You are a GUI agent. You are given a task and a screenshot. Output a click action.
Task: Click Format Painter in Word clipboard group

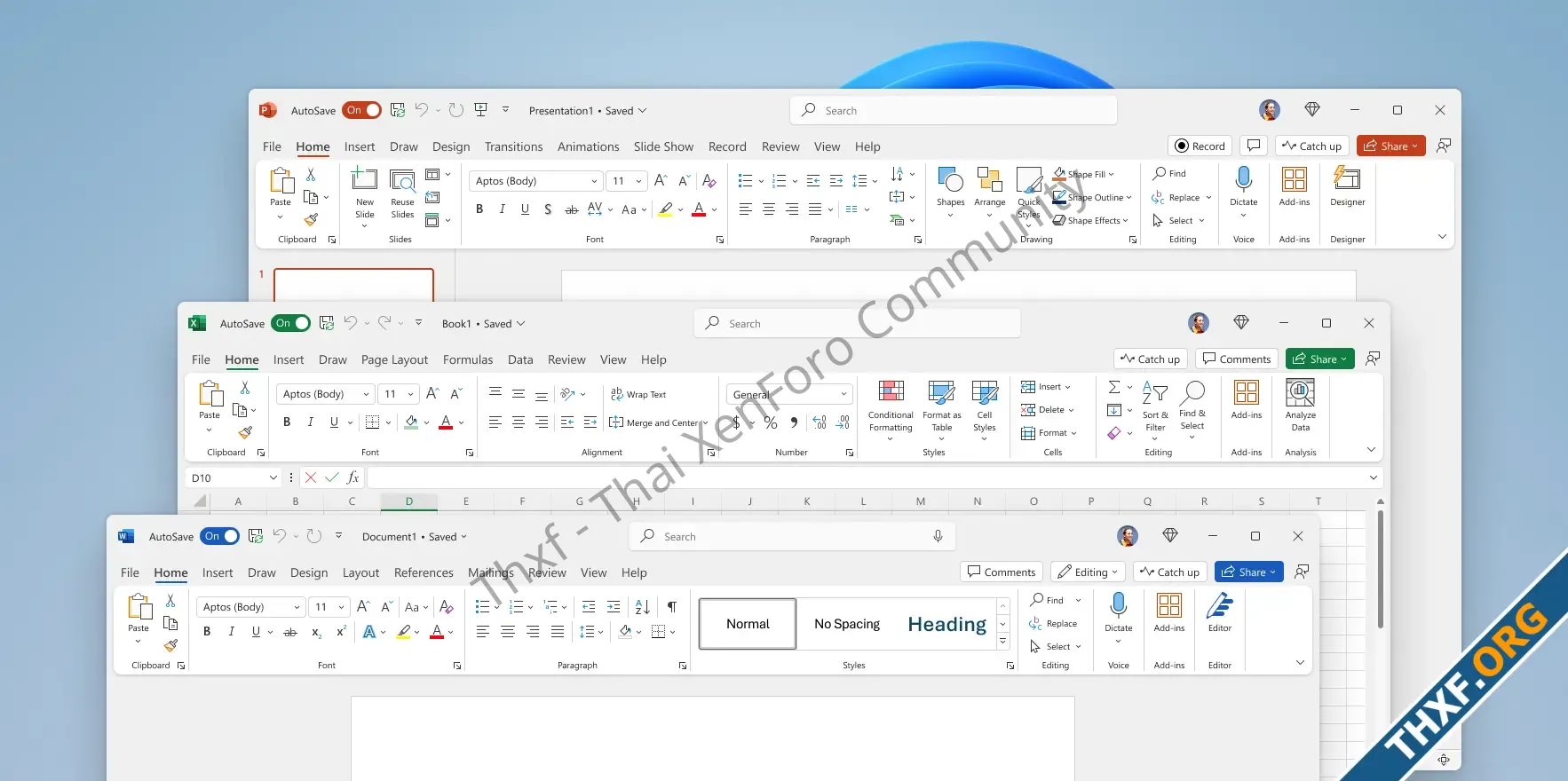171,645
